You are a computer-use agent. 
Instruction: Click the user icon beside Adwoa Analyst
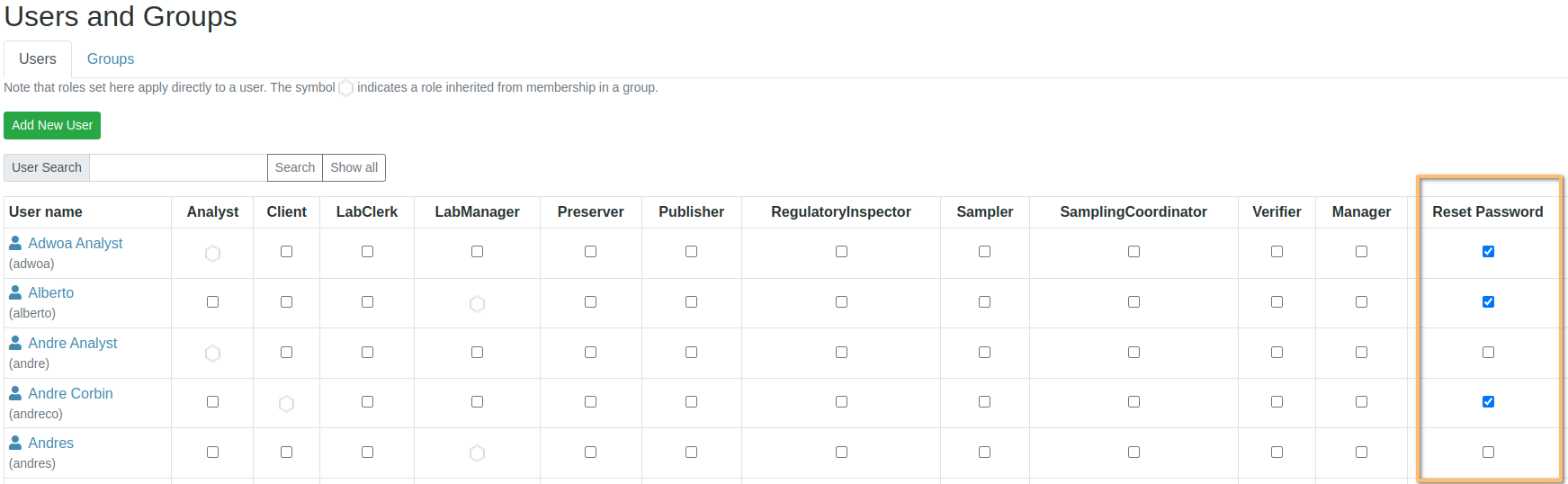(15, 243)
